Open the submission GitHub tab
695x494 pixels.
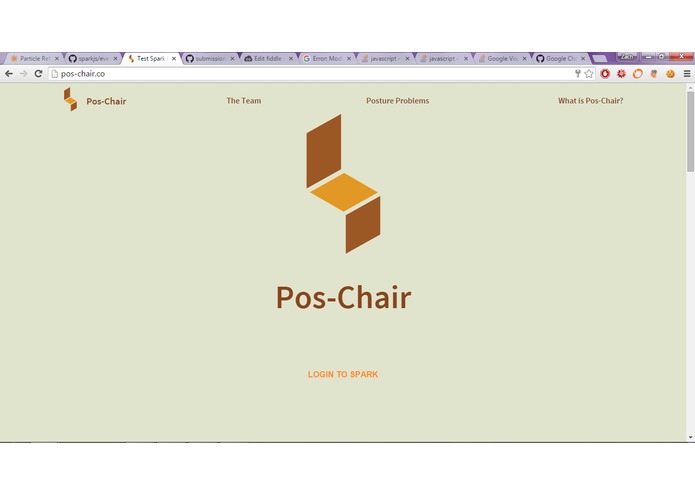click(x=209, y=58)
